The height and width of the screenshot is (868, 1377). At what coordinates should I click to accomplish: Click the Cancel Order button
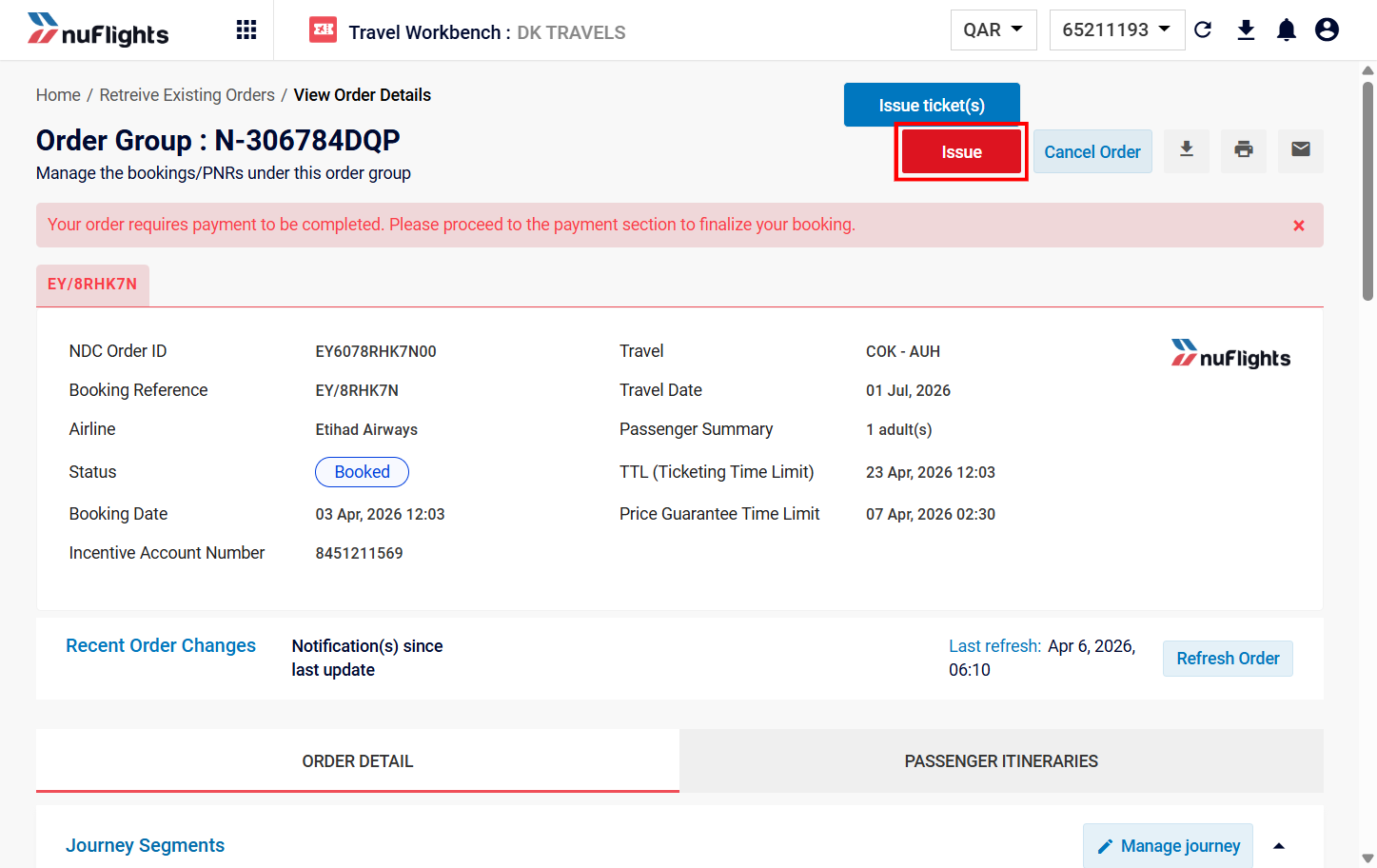(x=1092, y=152)
